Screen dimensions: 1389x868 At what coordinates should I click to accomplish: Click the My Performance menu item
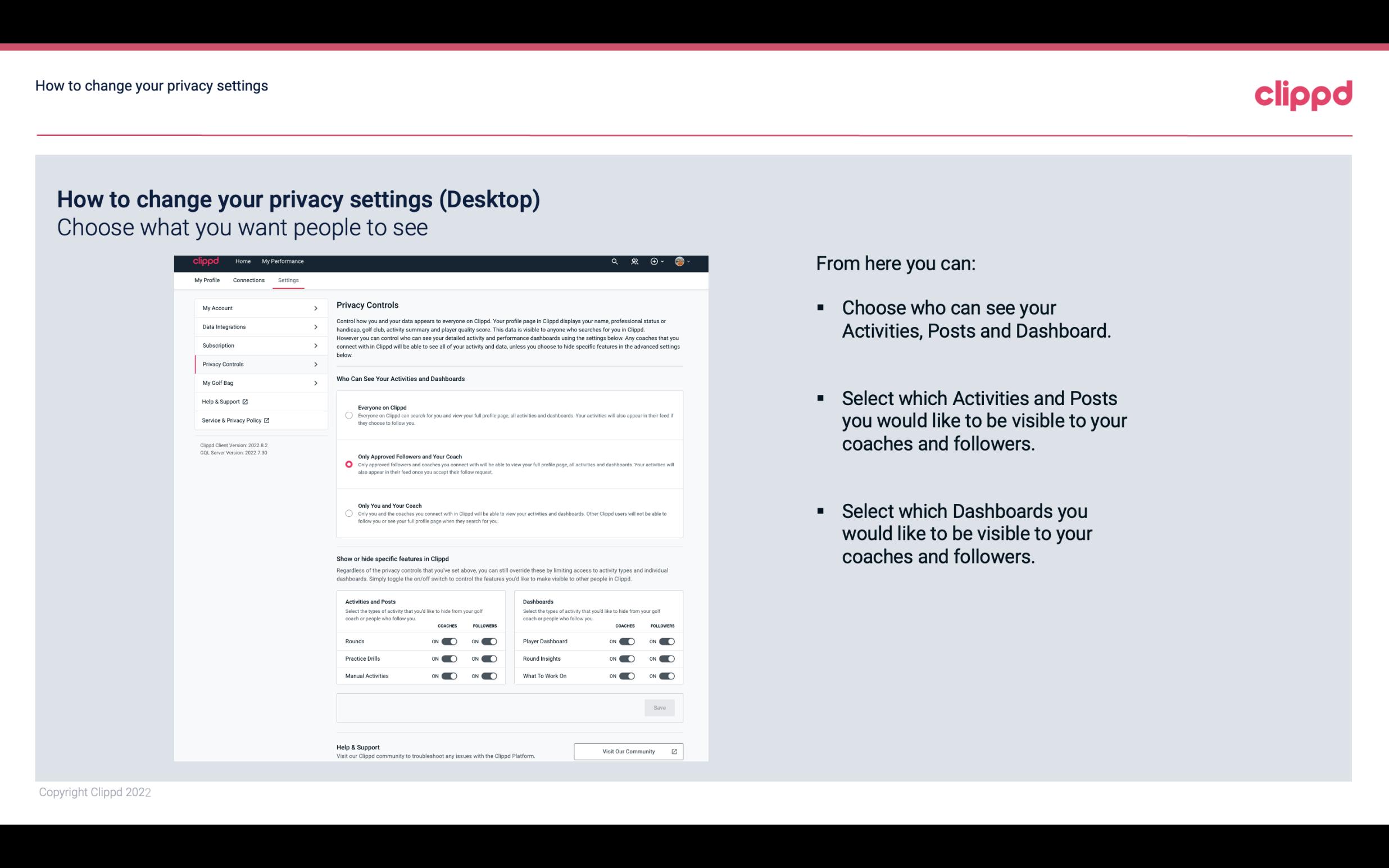point(283,261)
